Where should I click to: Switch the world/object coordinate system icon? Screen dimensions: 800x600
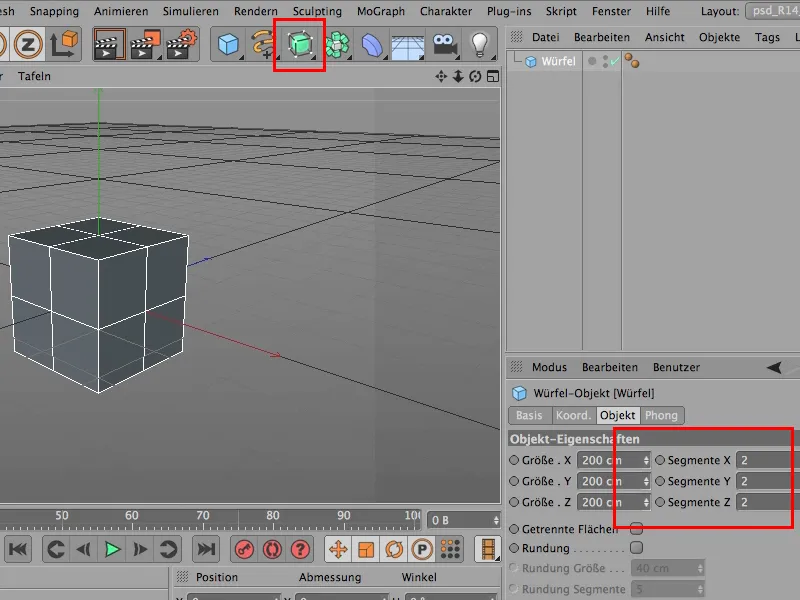point(64,44)
